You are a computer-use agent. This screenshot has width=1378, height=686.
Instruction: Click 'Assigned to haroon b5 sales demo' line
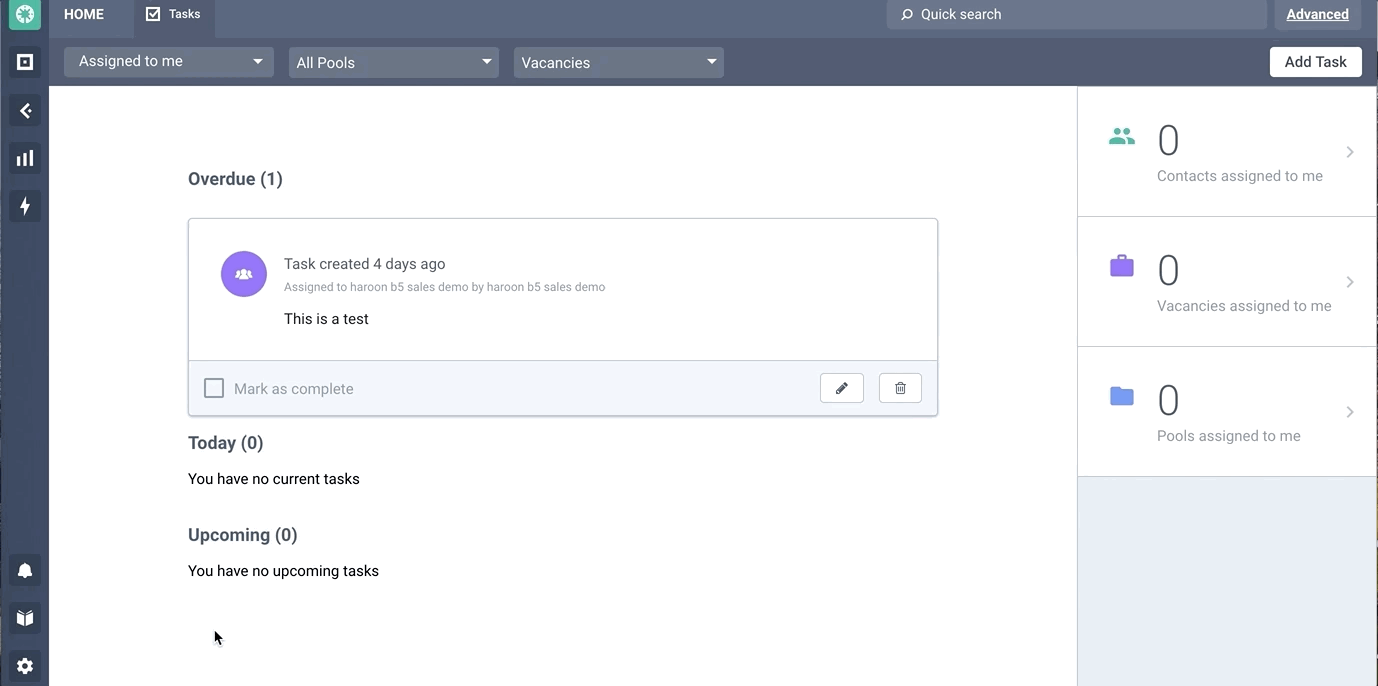(445, 287)
